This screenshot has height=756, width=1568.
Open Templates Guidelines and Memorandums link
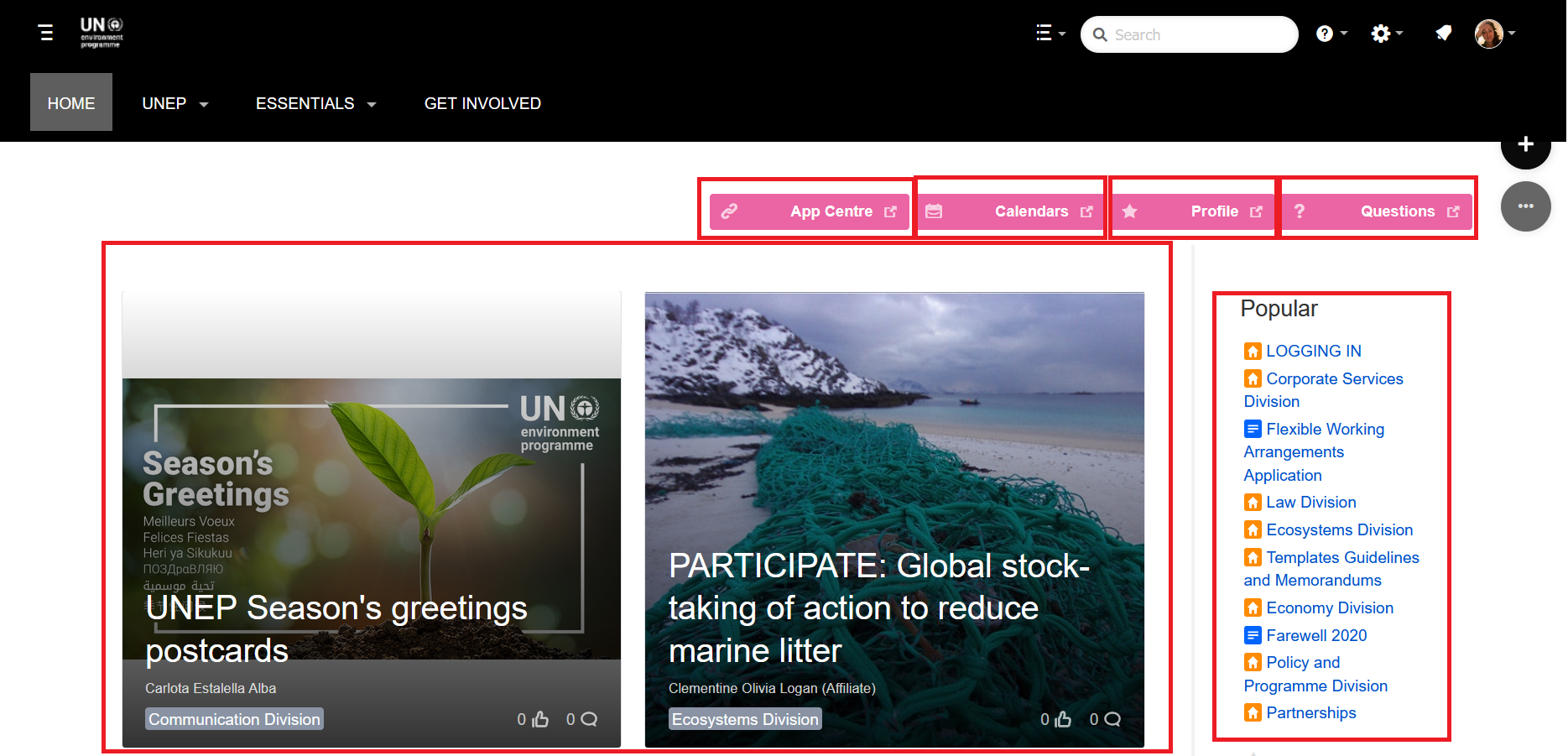pos(1331,569)
